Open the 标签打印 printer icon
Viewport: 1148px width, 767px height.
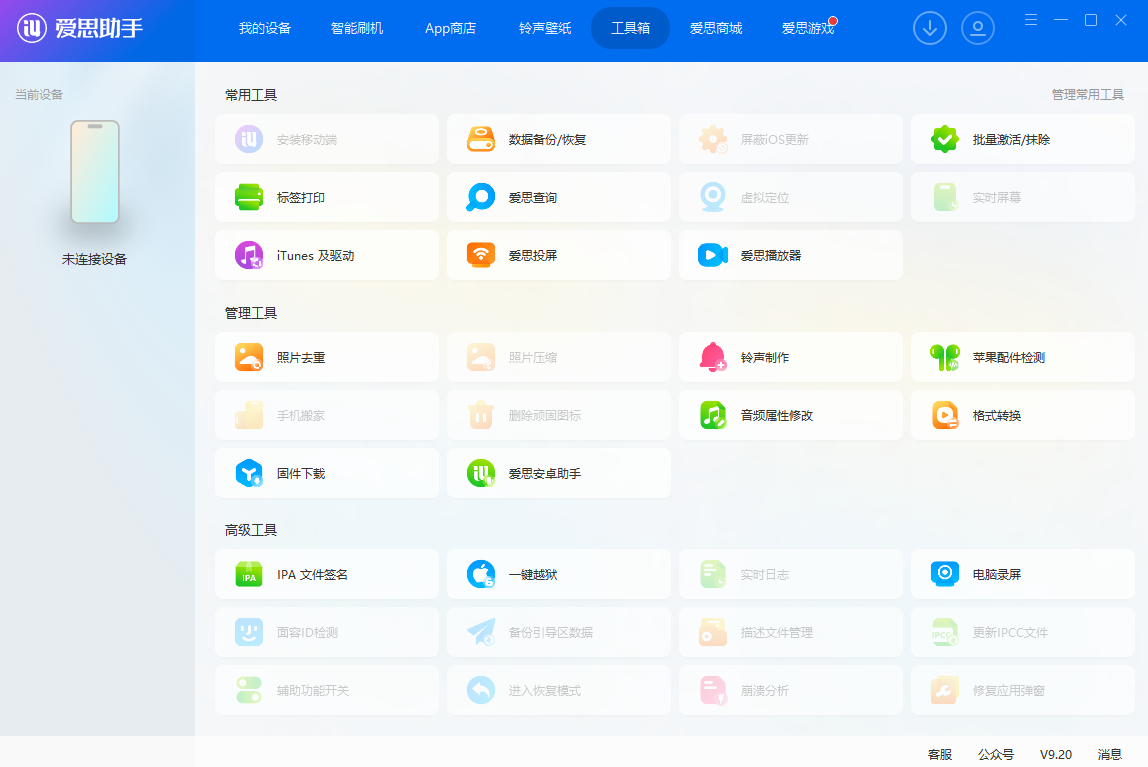pos(249,198)
